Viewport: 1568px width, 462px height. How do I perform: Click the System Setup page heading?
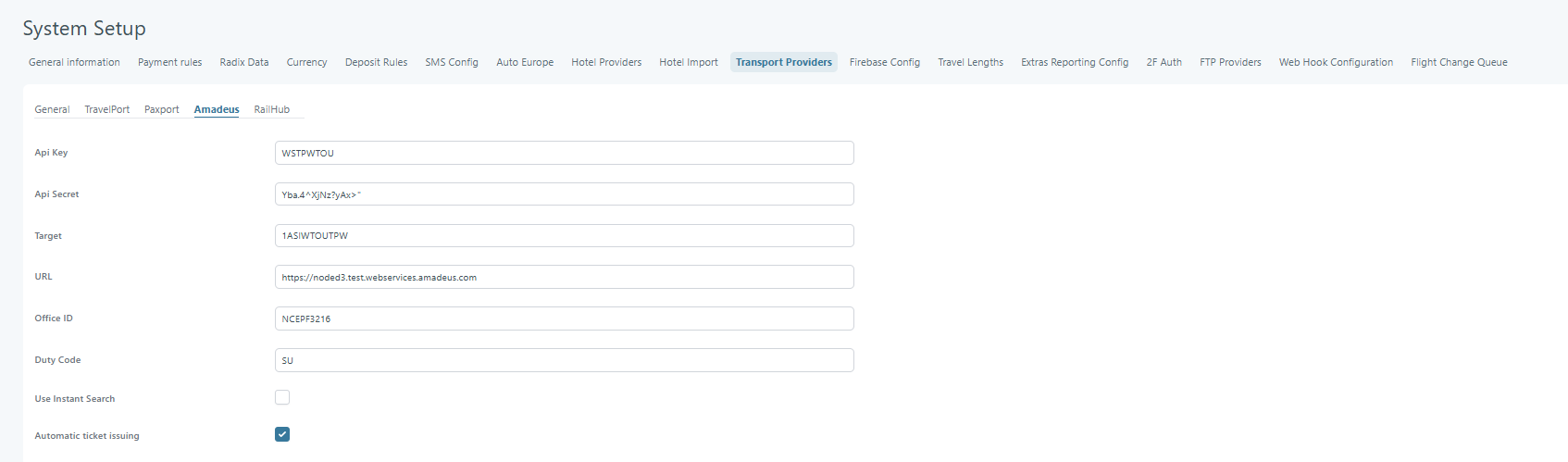(x=84, y=29)
